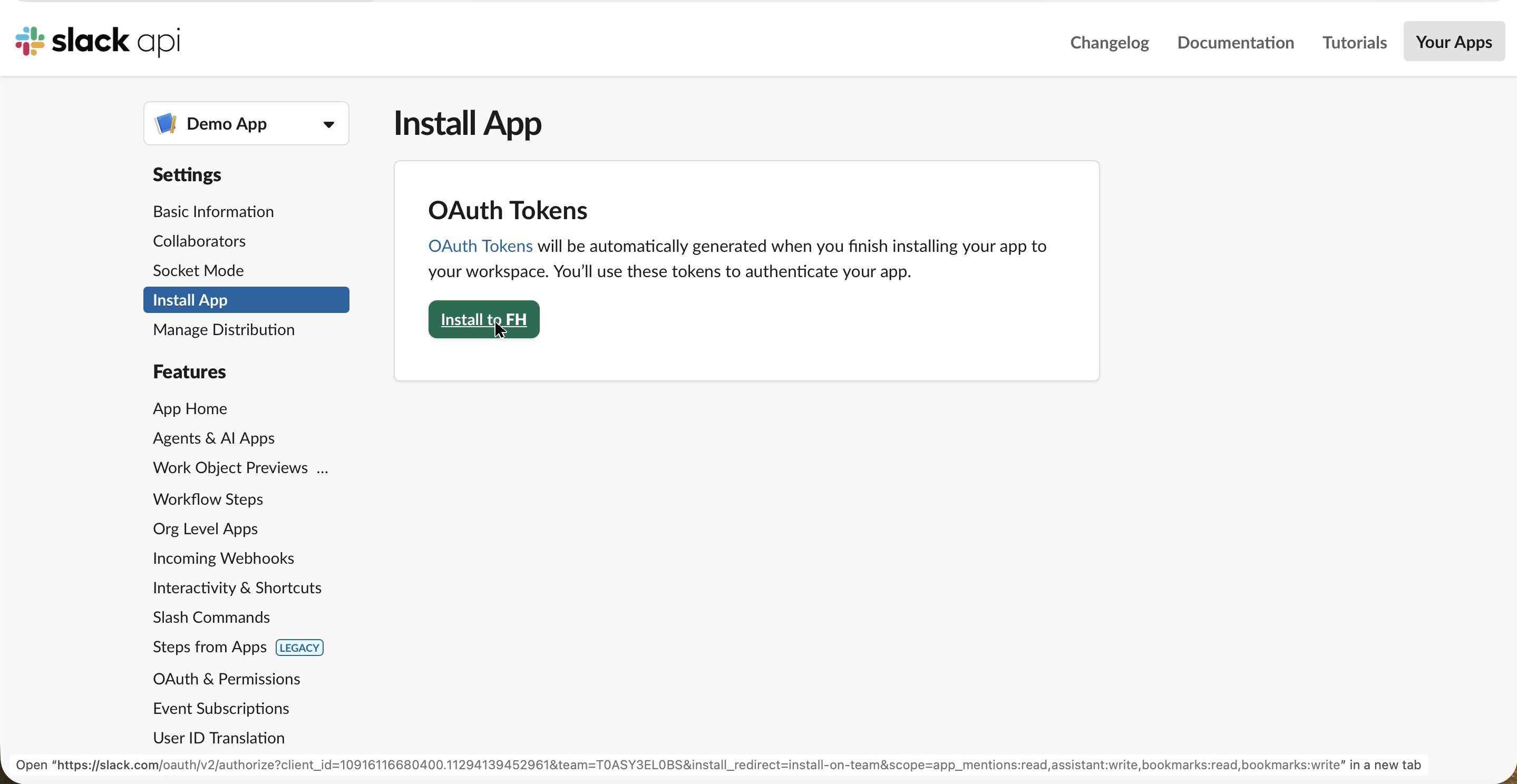The width and height of the screenshot is (1517, 784).
Task: Open the Changelog page
Action: (1110, 42)
